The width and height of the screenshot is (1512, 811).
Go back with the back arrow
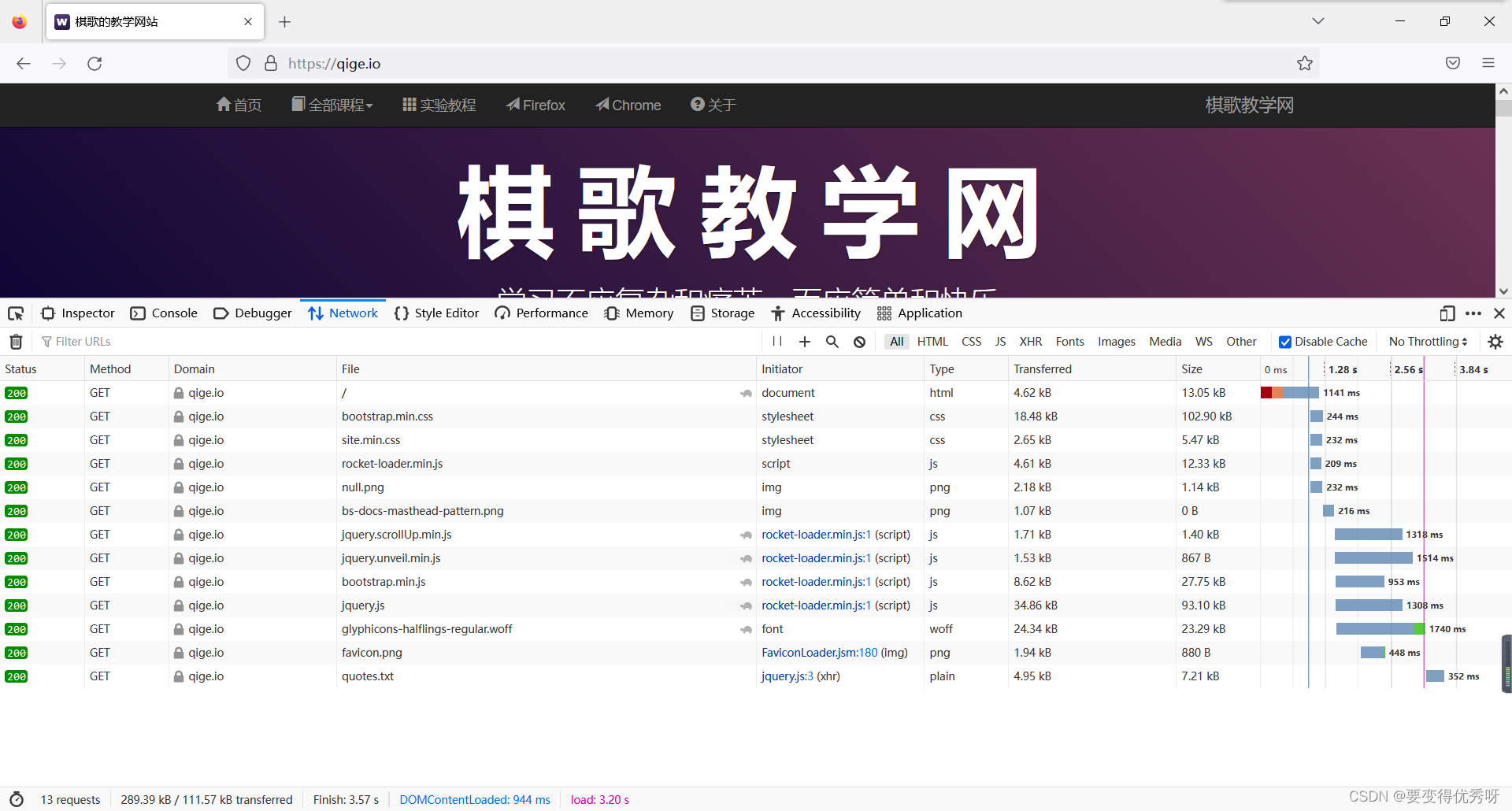pyautogui.click(x=24, y=64)
